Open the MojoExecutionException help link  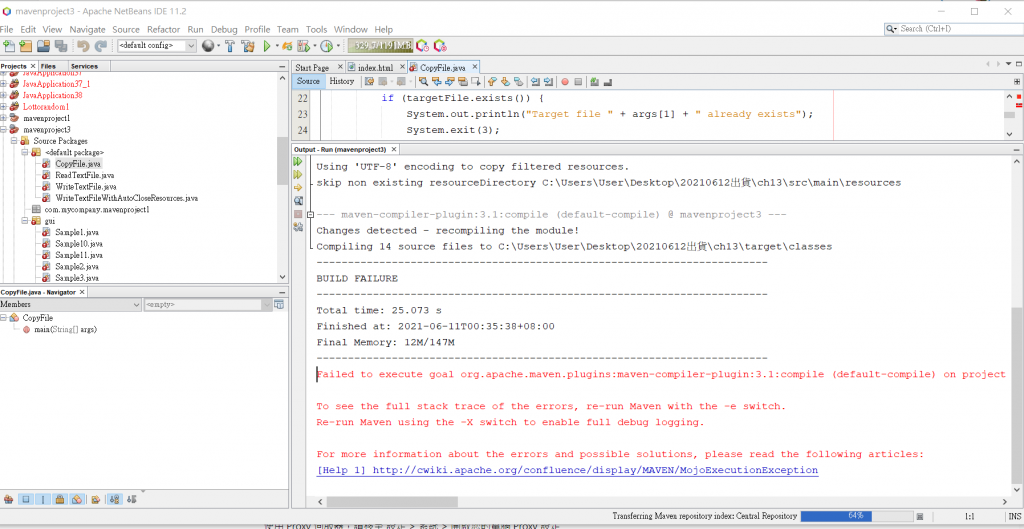[x=567, y=470]
